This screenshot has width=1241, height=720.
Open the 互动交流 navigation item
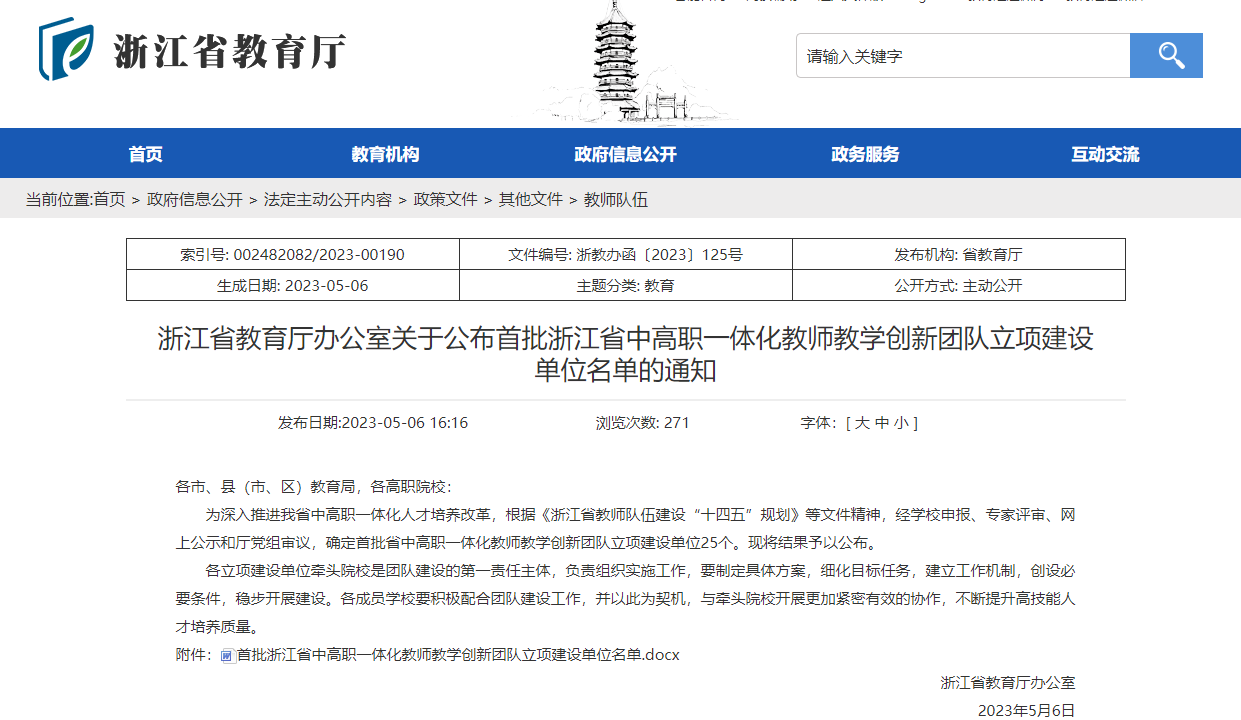point(1105,154)
